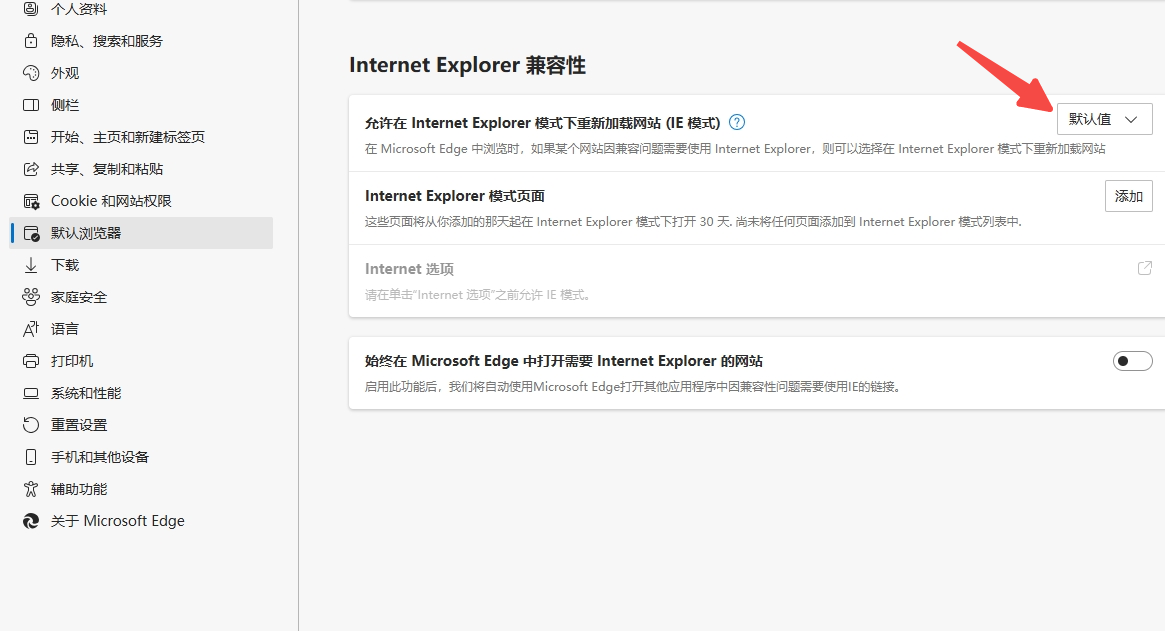Click the 在 Microsoft Edge 中浏览时 description text
This screenshot has width=1165, height=631.
coord(735,149)
